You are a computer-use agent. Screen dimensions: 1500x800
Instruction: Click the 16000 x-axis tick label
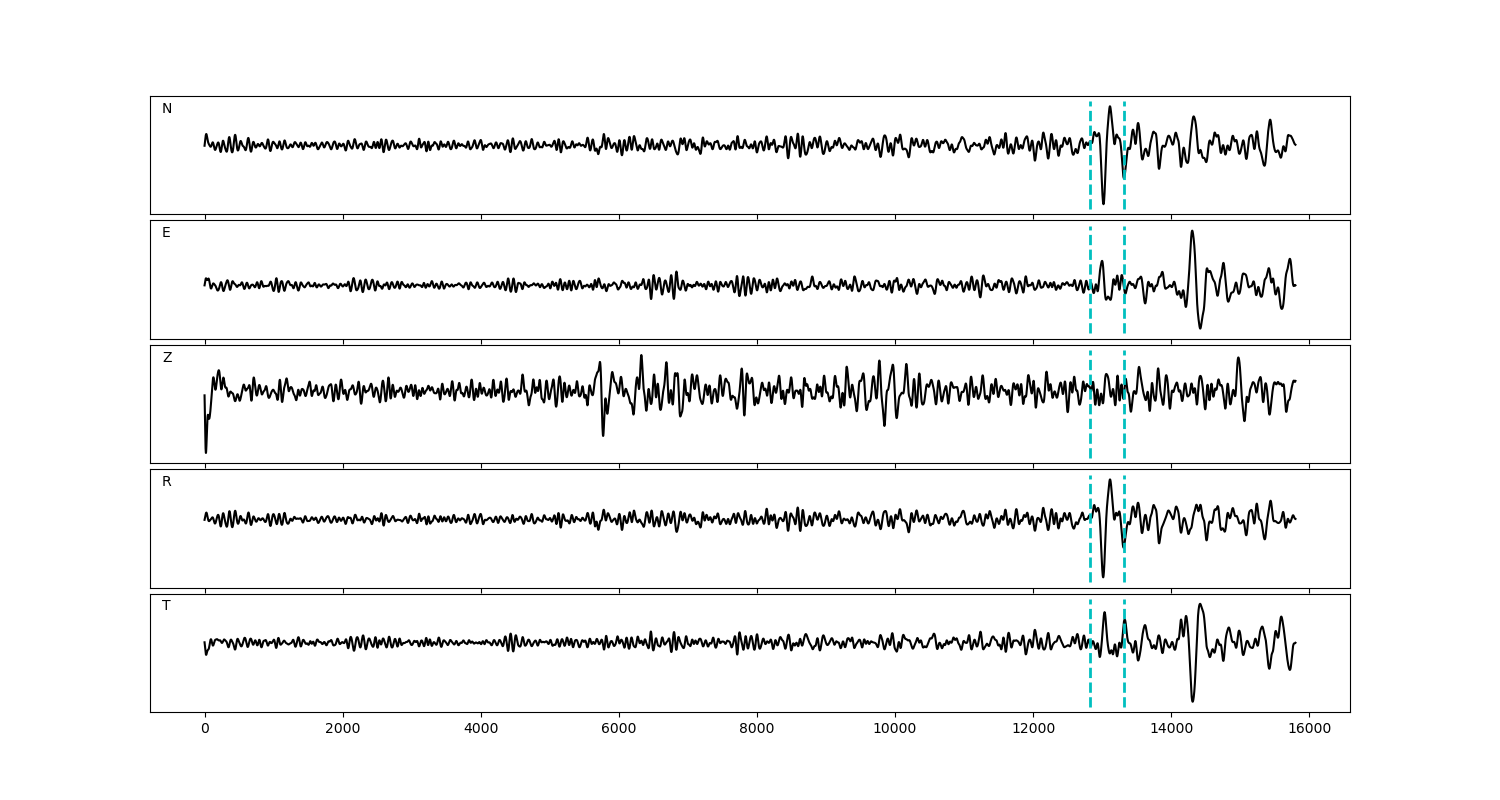pos(1309,729)
